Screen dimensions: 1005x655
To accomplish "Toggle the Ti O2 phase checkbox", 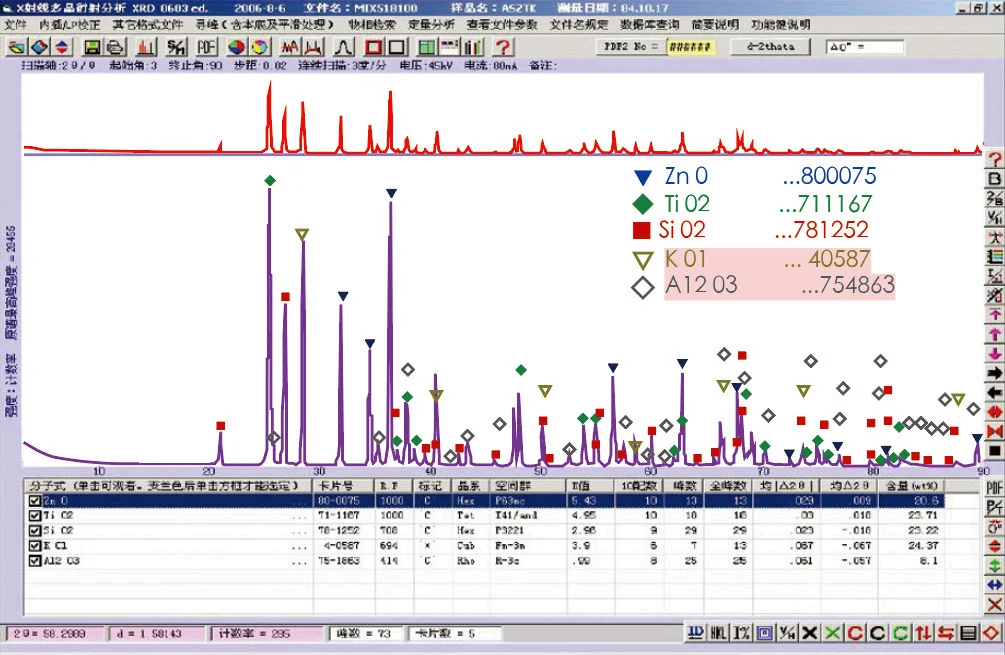I will click(36, 515).
